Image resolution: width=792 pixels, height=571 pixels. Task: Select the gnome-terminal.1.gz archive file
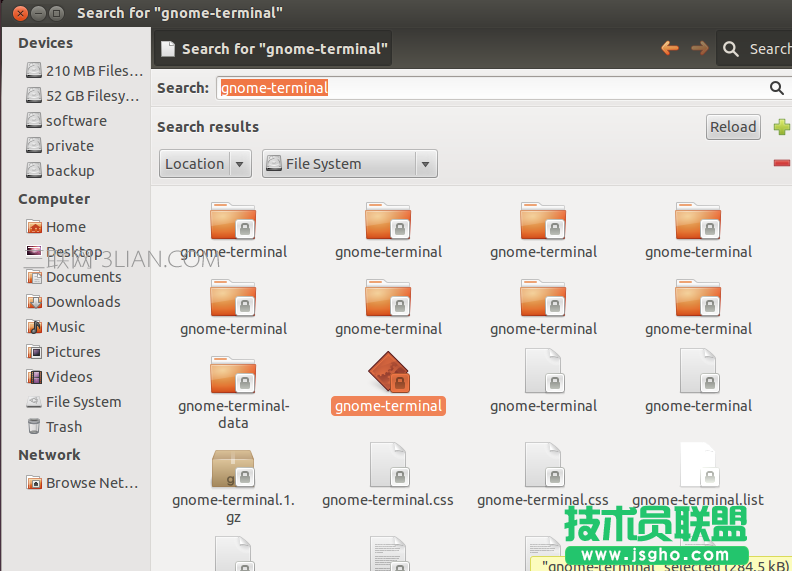click(x=233, y=468)
